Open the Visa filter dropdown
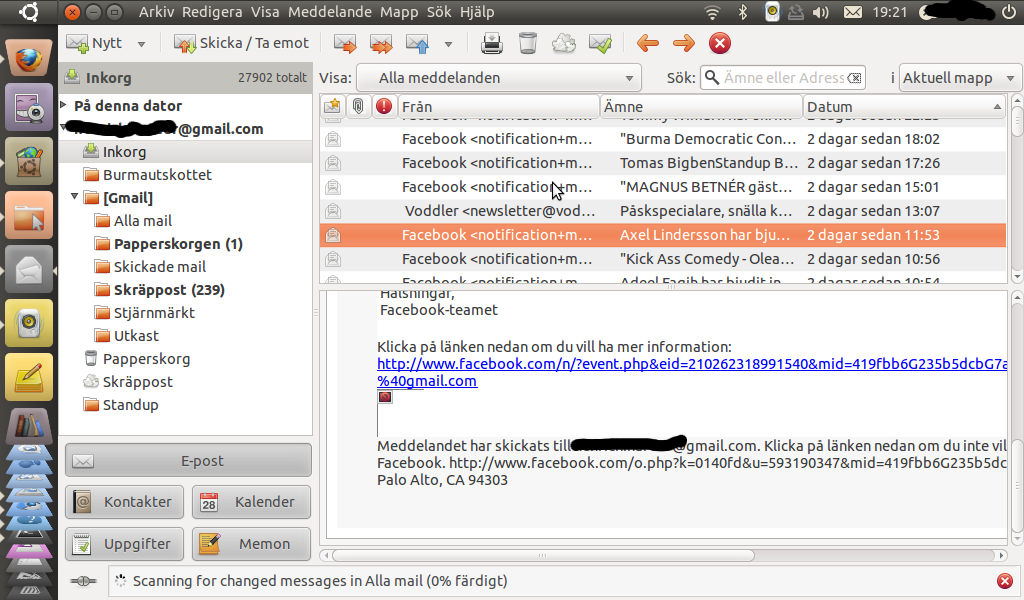Image resolution: width=1024 pixels, height=600 pixels. (499, 78)
